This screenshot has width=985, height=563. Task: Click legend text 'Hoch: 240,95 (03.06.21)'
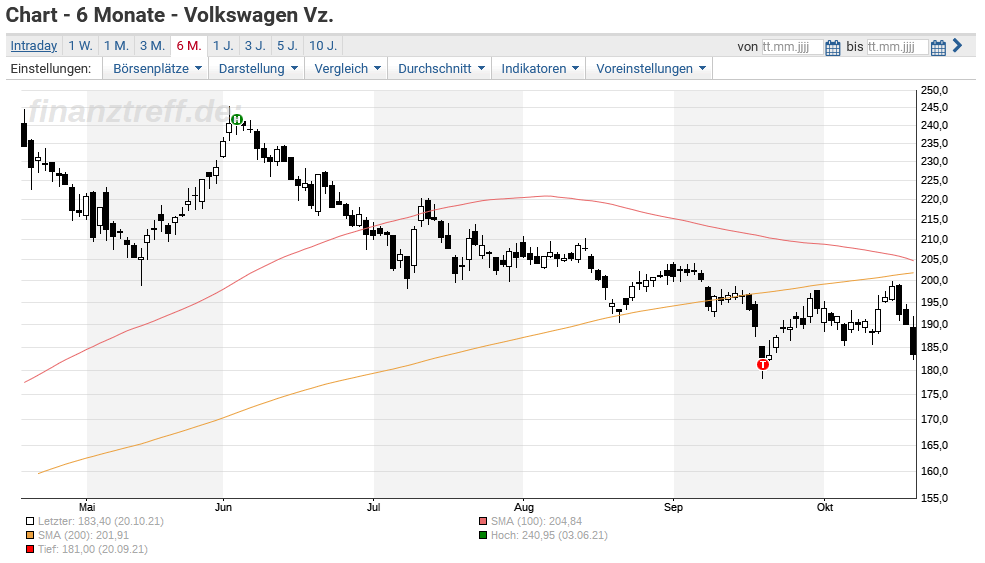click(x=549, y=535)
